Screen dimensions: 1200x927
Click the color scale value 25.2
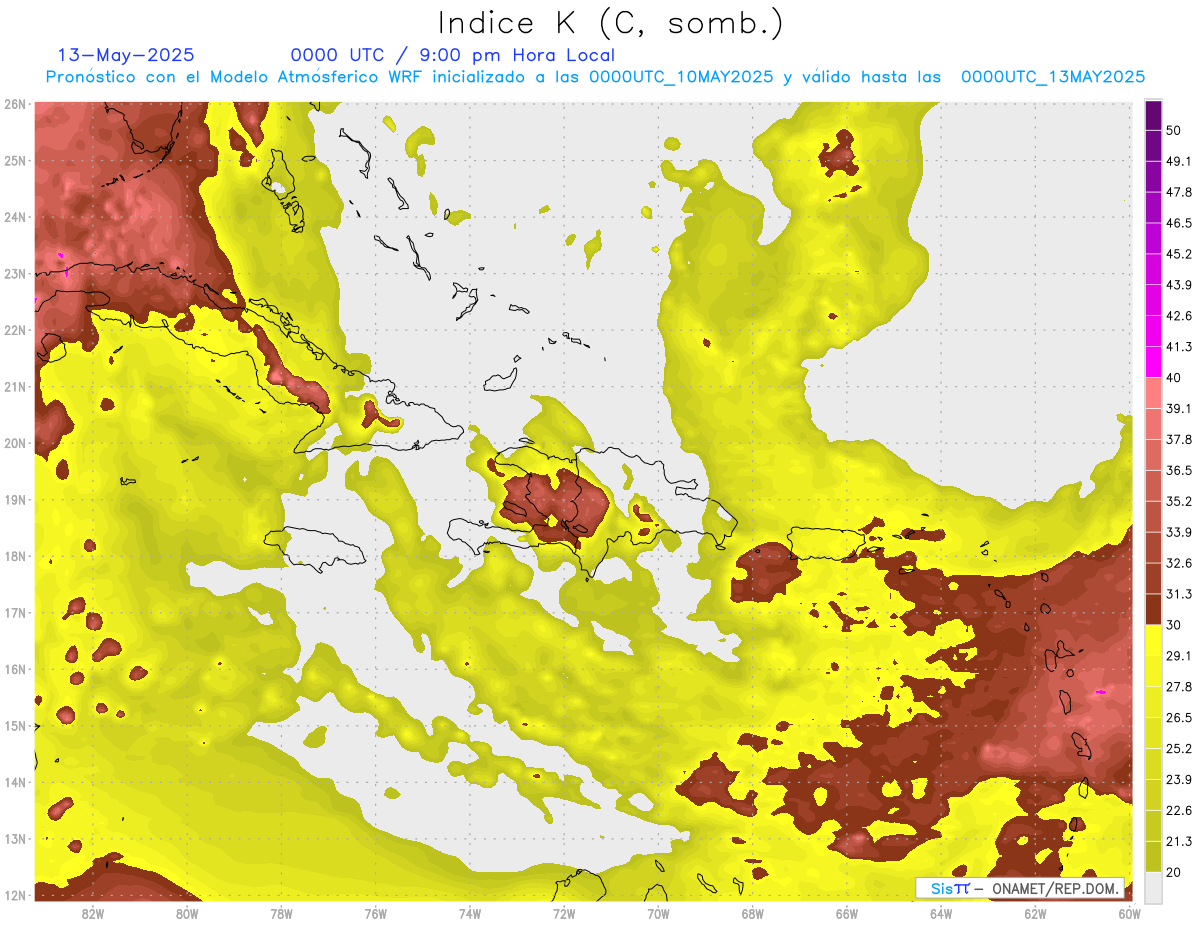coord(1180,748)
